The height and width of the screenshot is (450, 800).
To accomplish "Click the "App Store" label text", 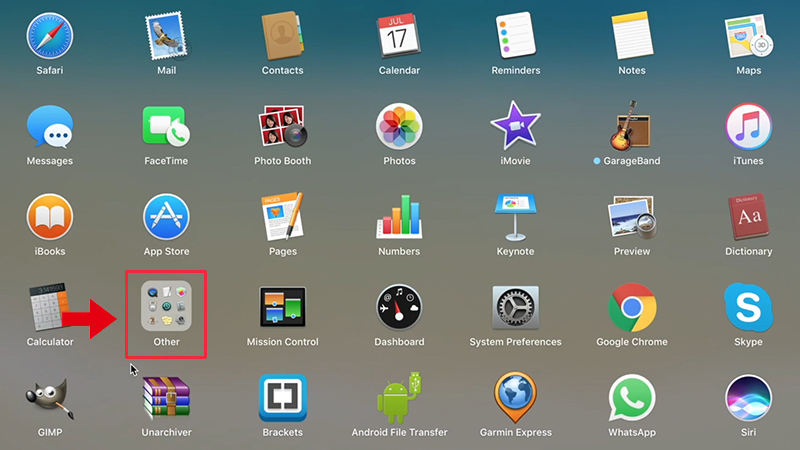I will 166,252.
